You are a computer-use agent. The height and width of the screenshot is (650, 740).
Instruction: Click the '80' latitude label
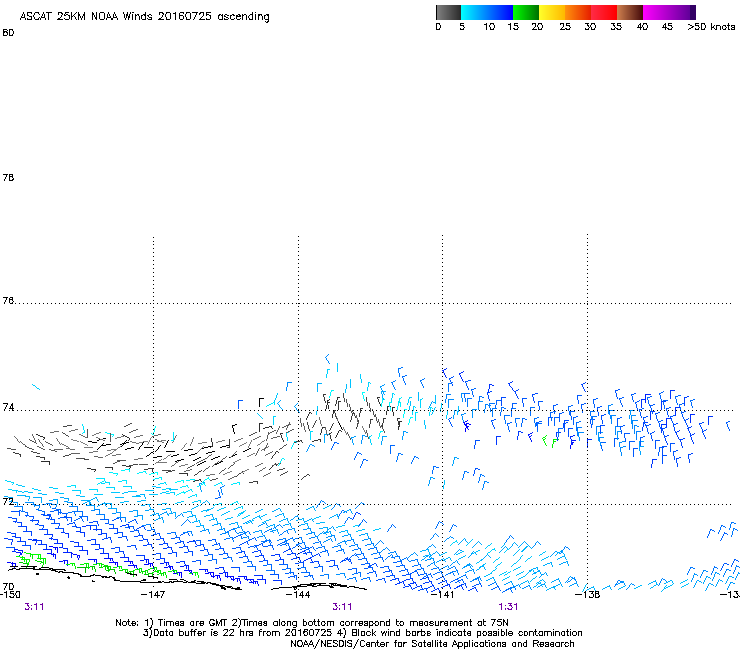tap(8, 33)
